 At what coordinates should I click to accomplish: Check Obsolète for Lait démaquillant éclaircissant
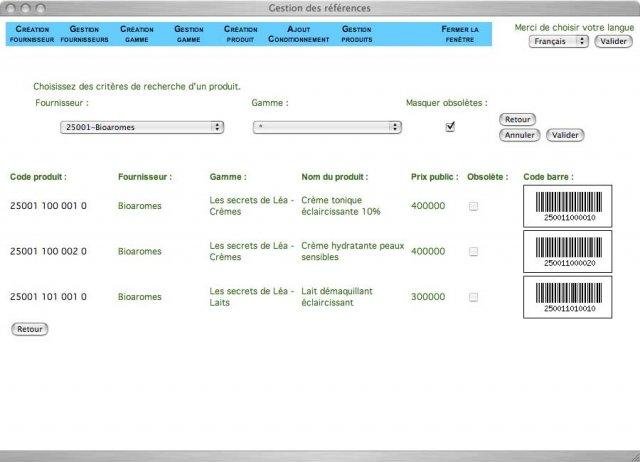pyautogui.click(x=473, y=297)
